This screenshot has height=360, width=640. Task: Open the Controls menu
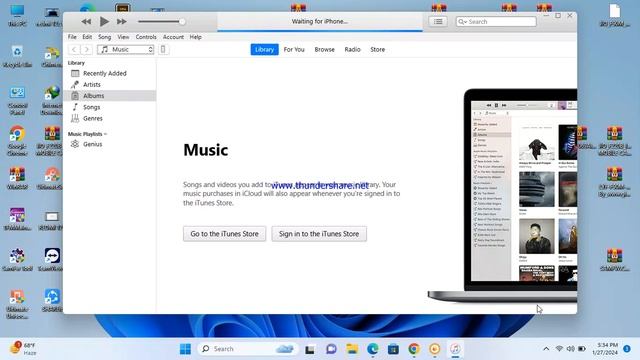coord(146,37)
